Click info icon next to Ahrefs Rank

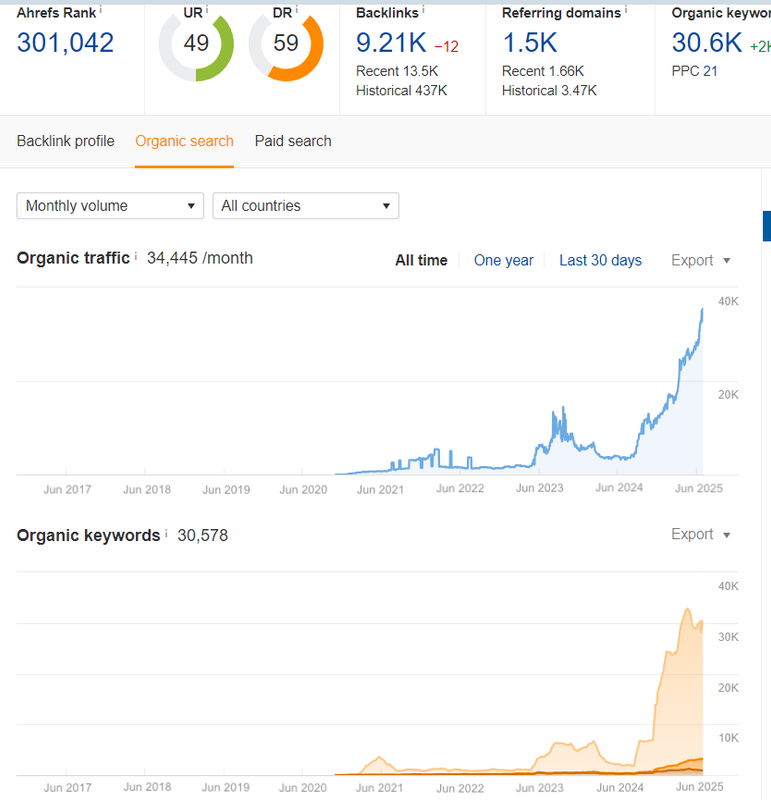pyautogui.click(x=101, y=9)
